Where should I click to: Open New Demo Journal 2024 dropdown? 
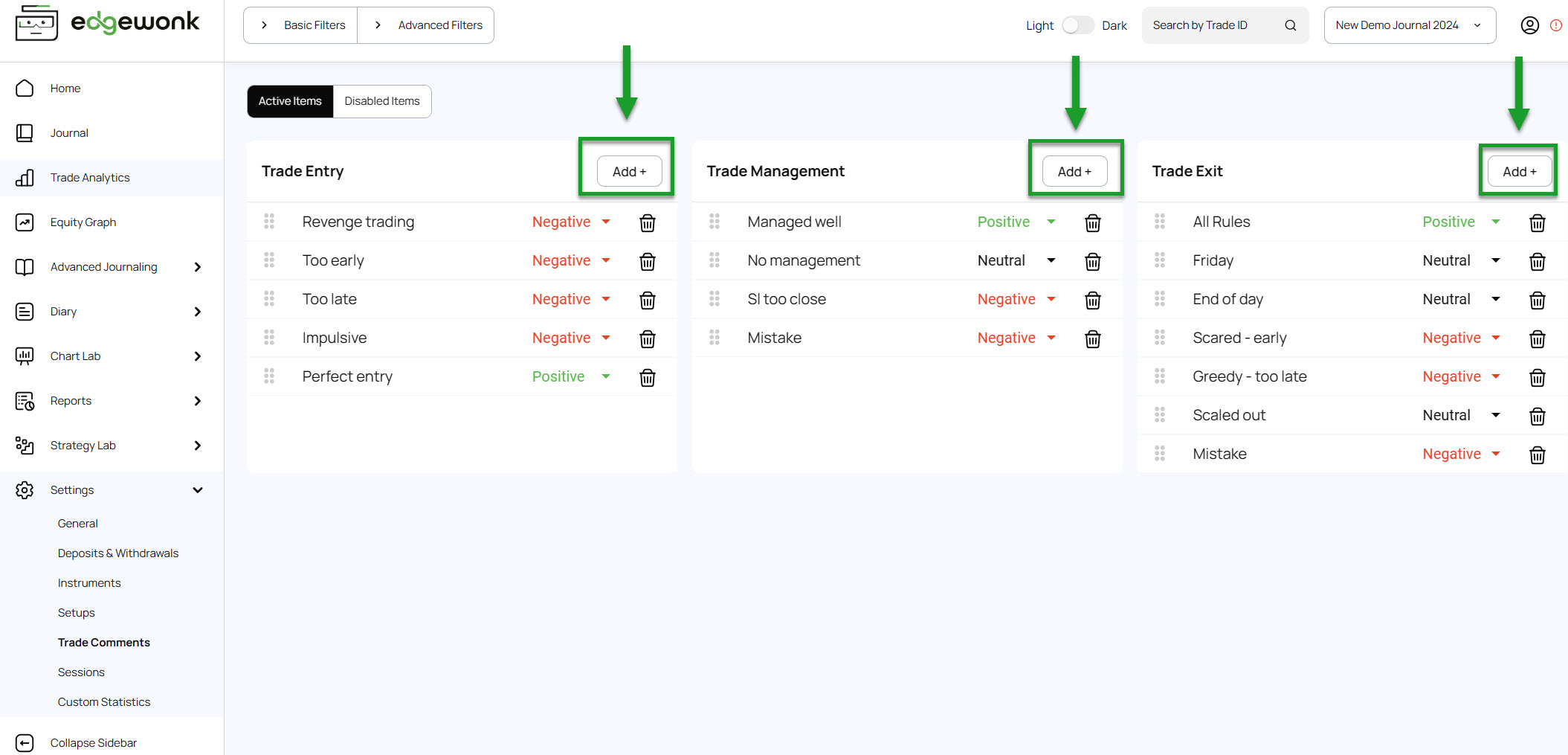point(1409,25)
